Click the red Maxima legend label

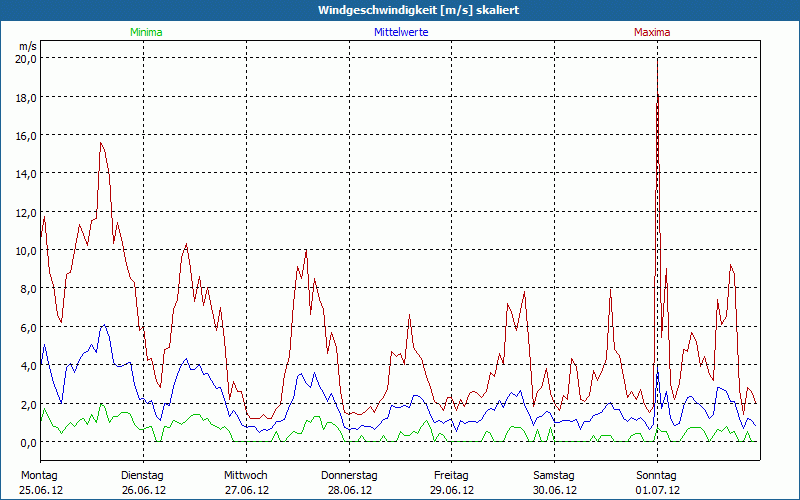(x=652, y=32)
